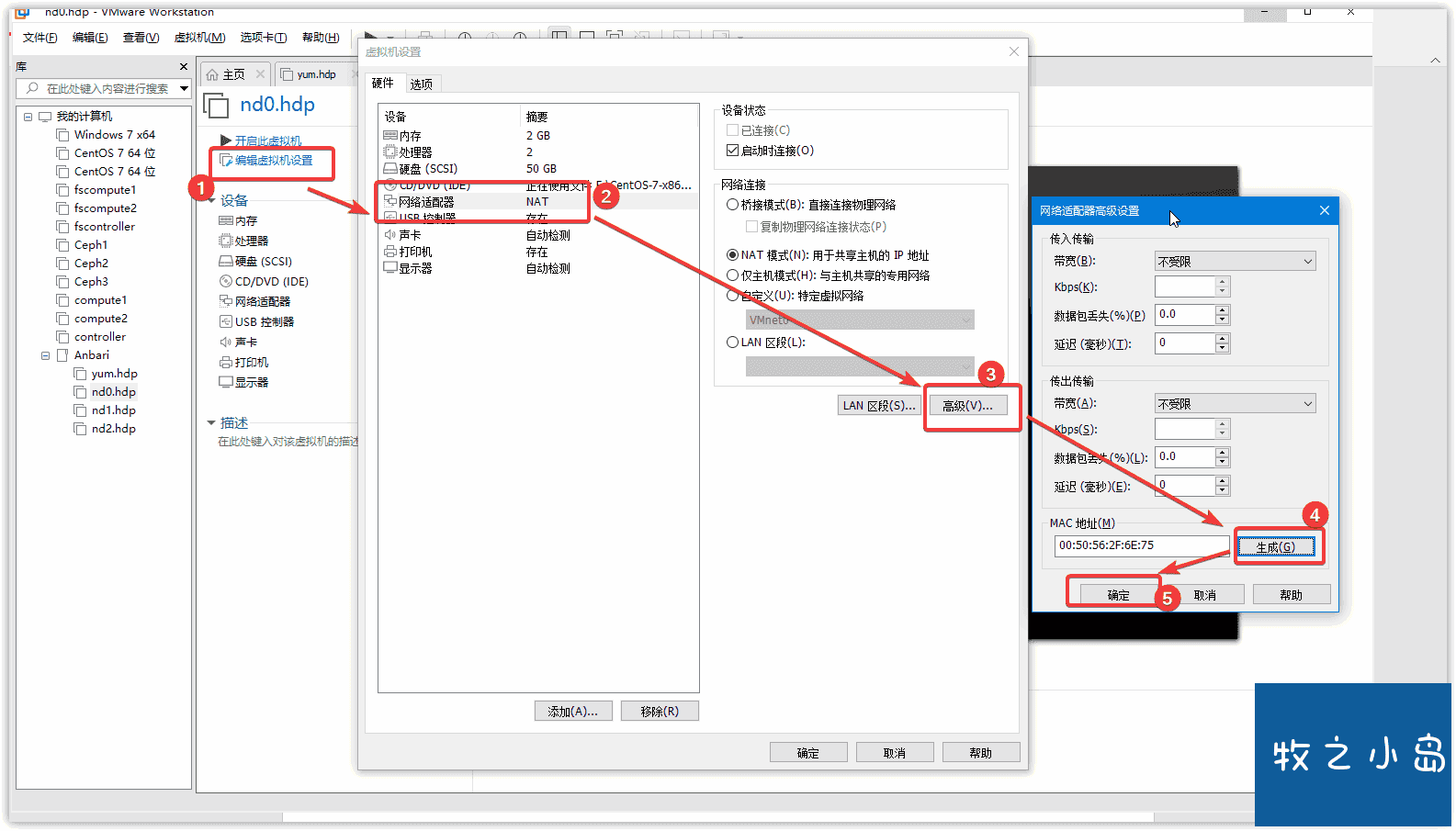This screenshot has width=1456, height=831.
Task: Click the 网络适配器 icon on the summary page
Action: click(x=226, y=301)
